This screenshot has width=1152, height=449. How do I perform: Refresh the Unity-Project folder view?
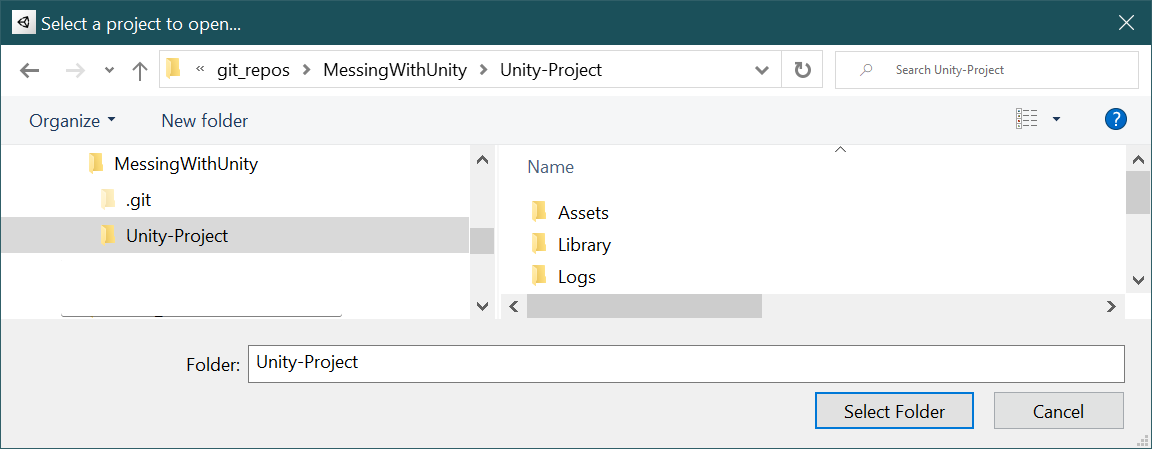(x=803, y=71)
